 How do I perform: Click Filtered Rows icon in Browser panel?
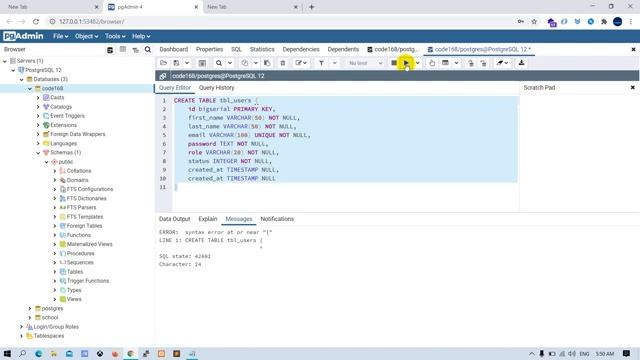coord(136,50)
